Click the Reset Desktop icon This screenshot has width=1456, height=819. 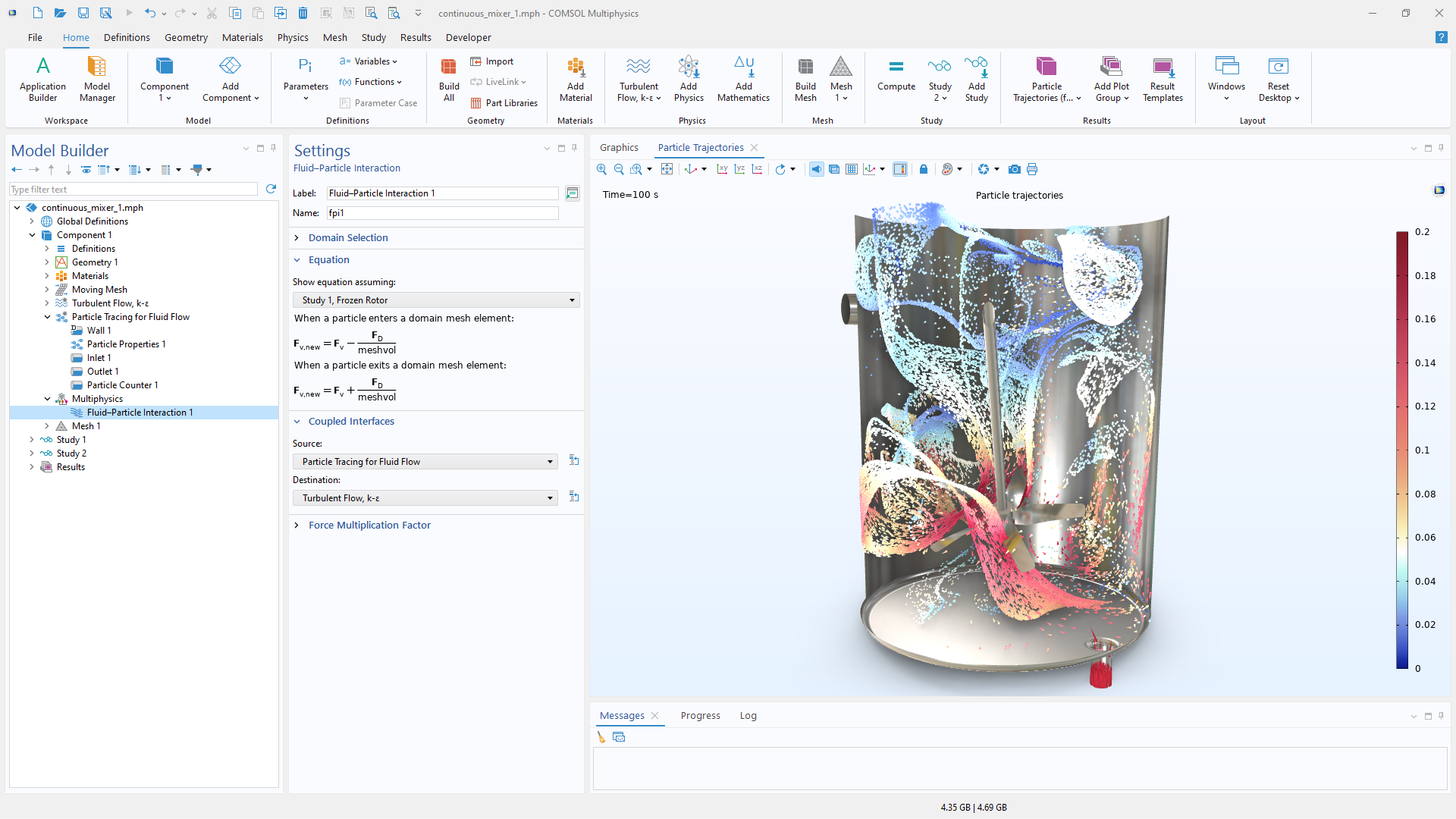click(x=1279, y=79)
